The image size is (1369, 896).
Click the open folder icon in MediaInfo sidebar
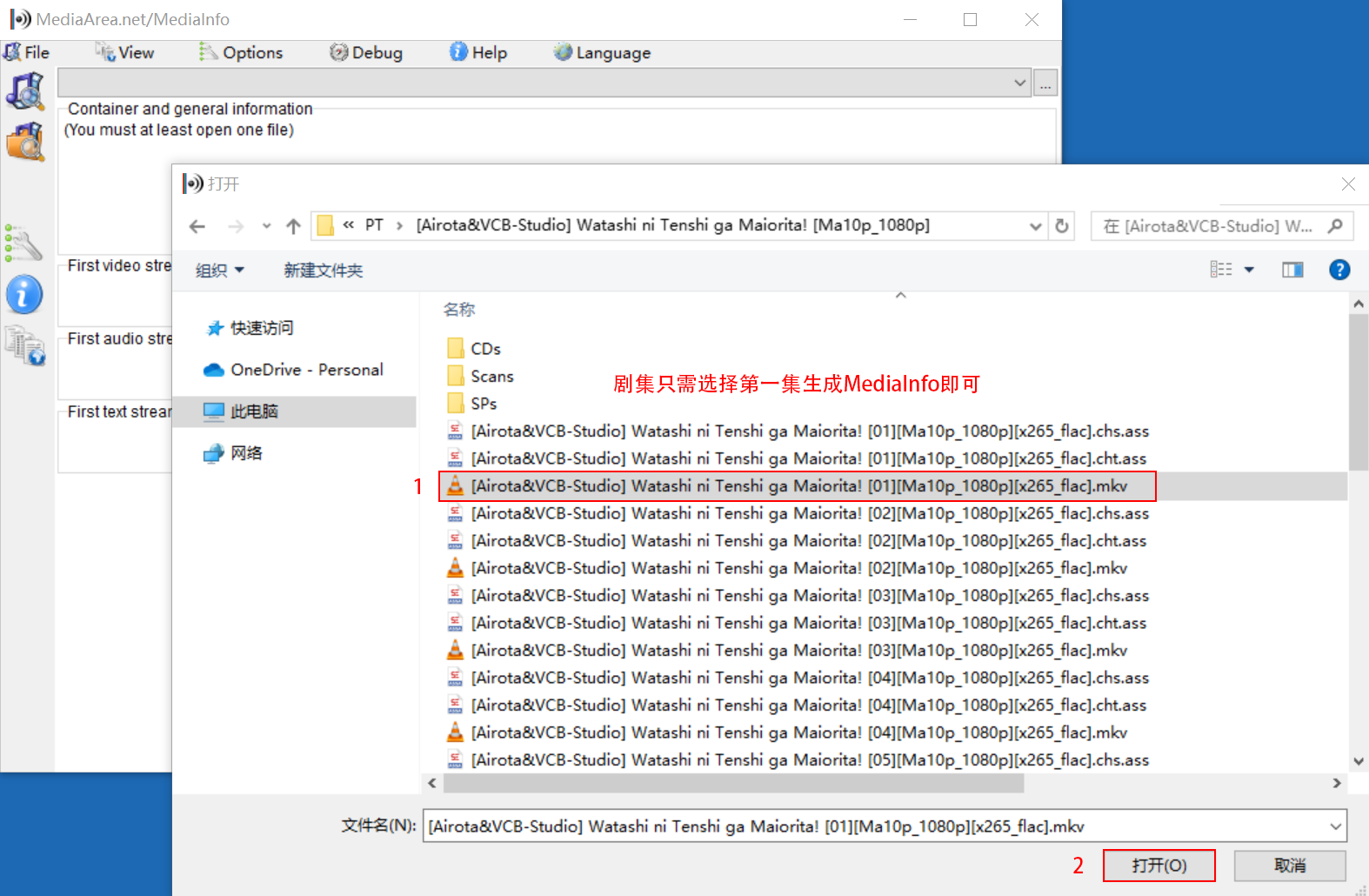[25, 142]
